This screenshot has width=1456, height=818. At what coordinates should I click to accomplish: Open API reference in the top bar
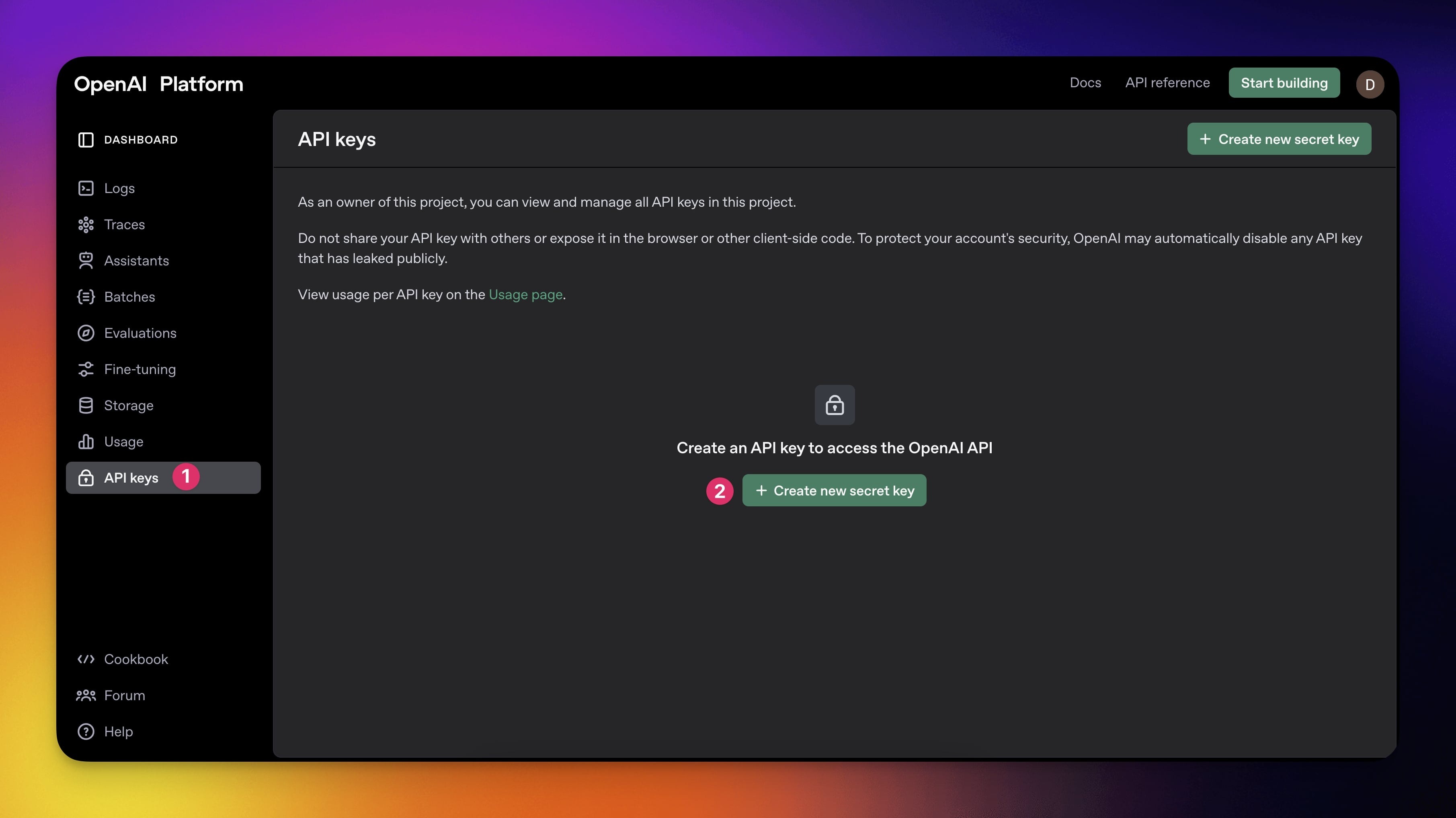tap(1167, 83)
